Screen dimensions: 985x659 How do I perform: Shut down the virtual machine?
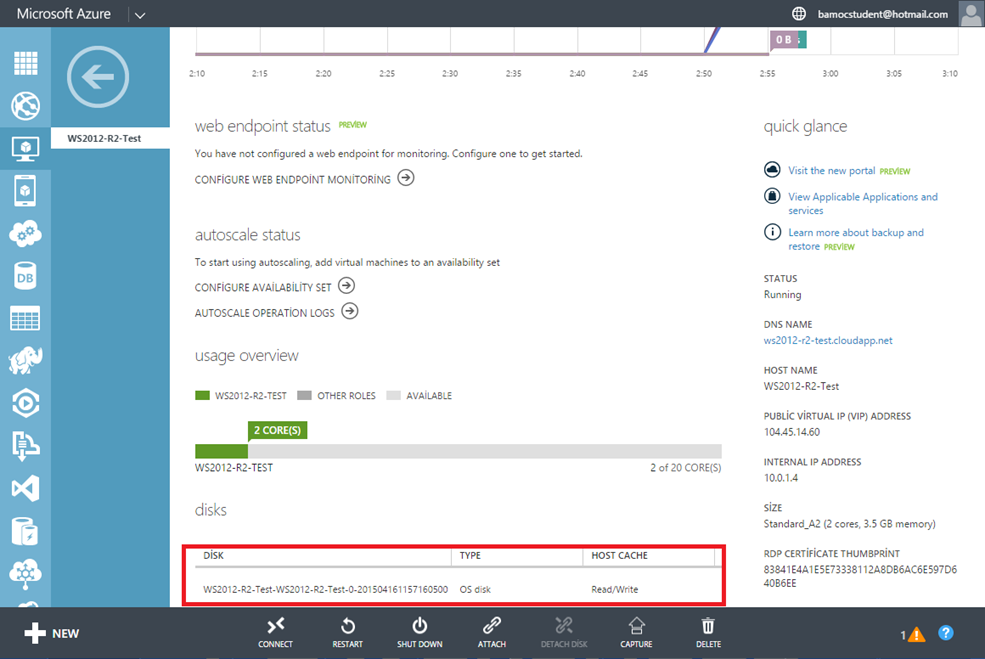[420, 633]
